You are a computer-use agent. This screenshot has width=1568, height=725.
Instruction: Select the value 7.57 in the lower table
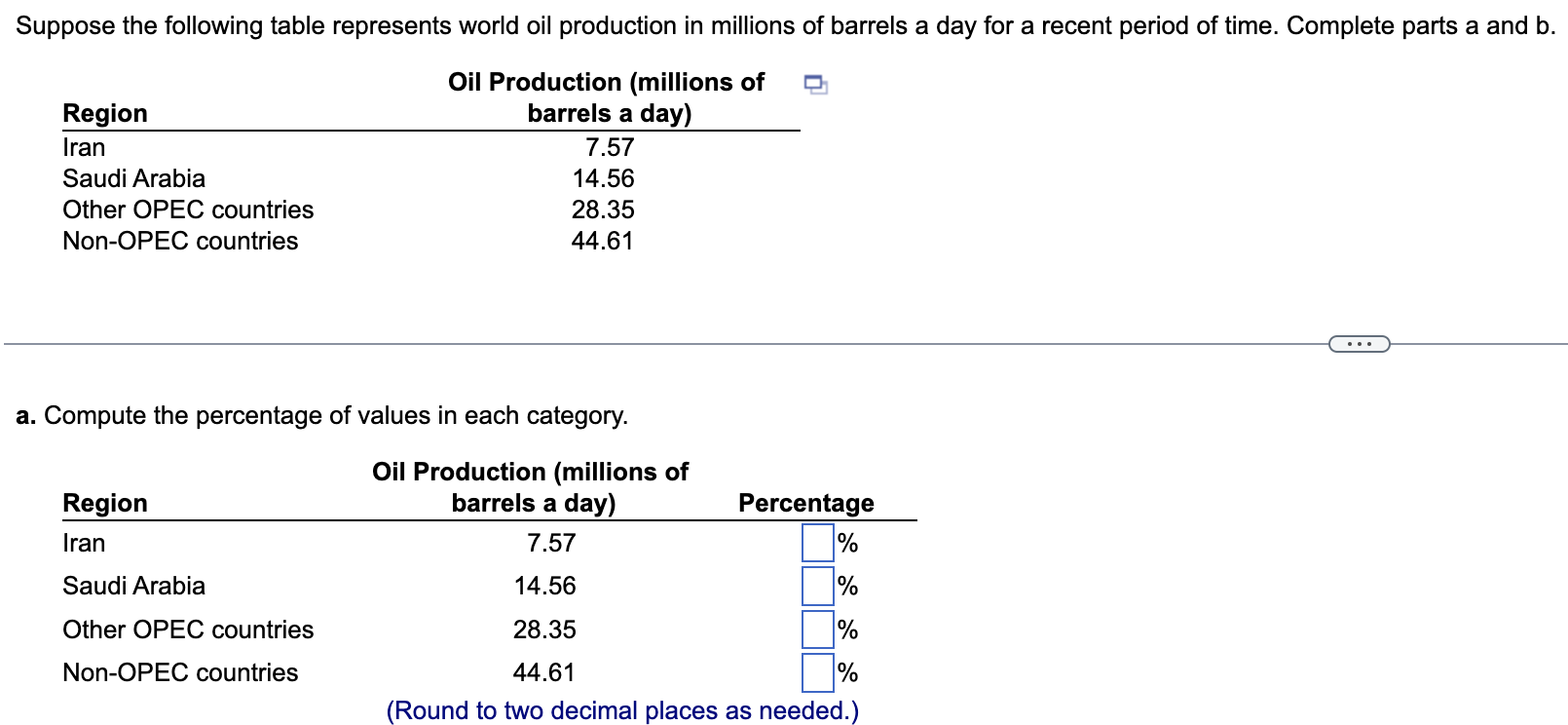pos(551,543)
